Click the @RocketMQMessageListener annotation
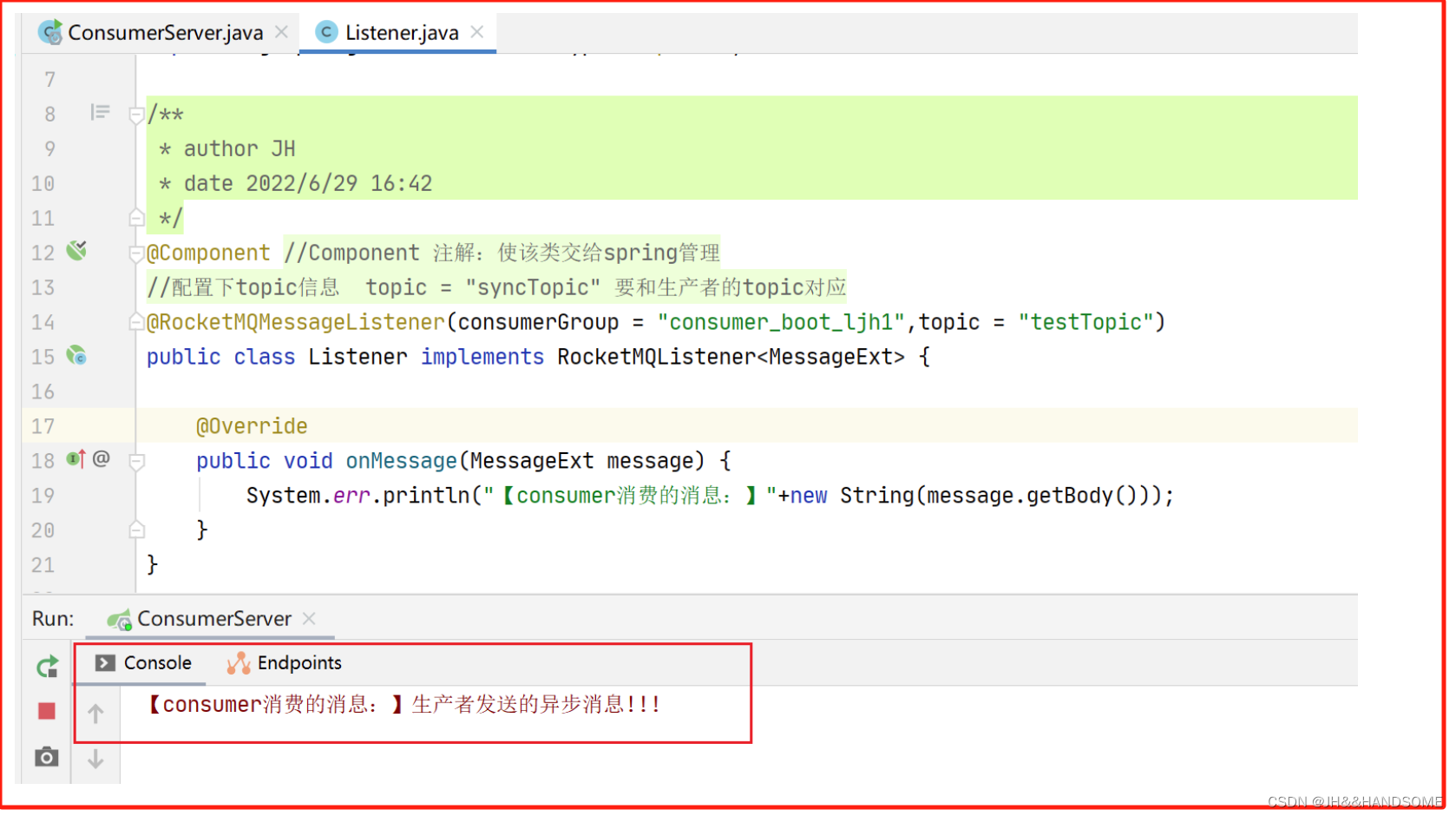The image size is (1456, 816). pos(295,323)
